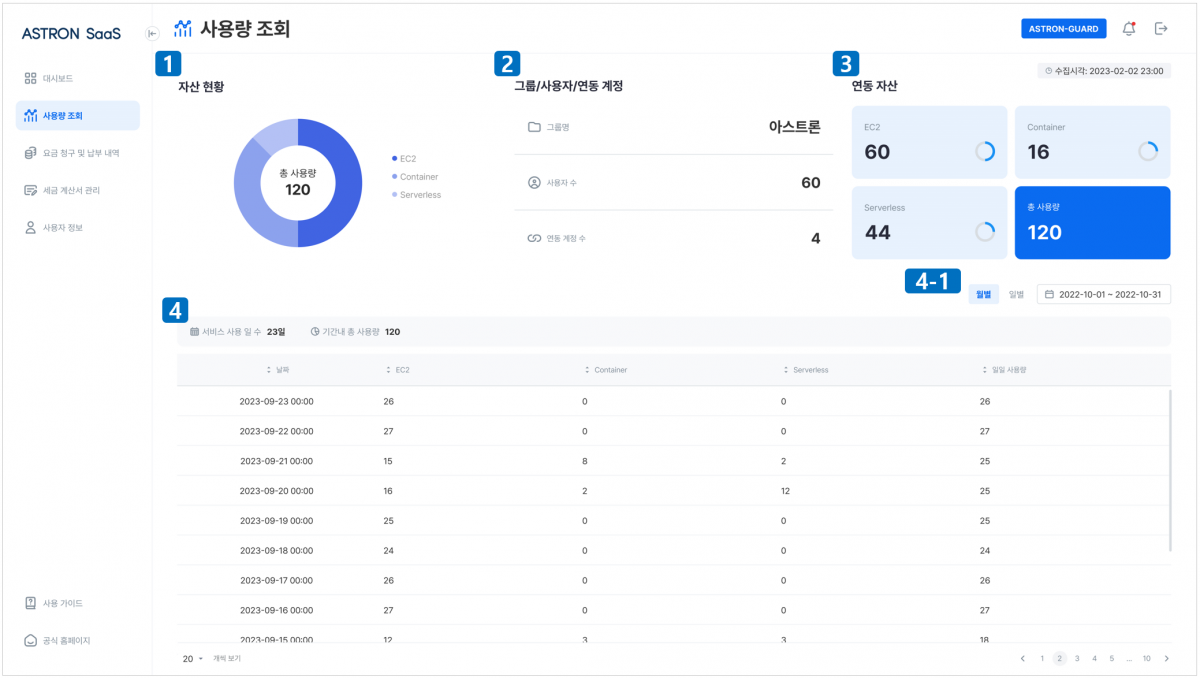Switch to the 일별 view
This screenshot has width=1200, height=678.
1016,294
